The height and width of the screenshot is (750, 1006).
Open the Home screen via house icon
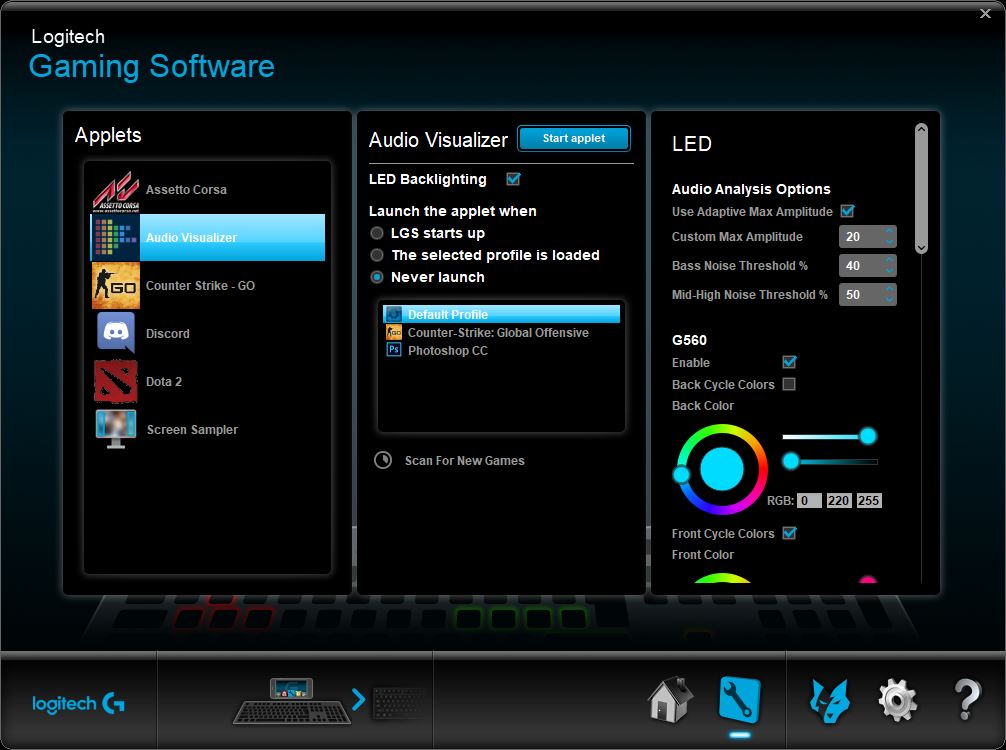pos(670,699)
